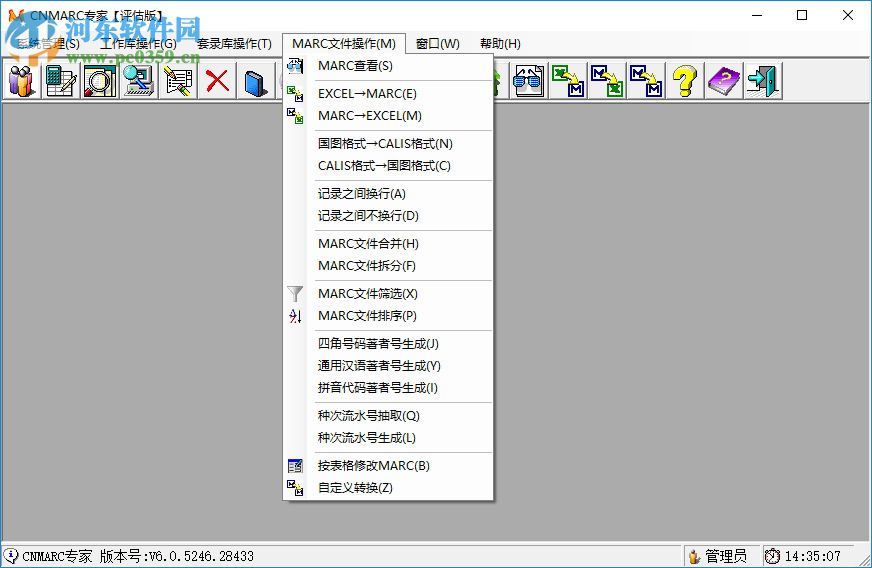
Task: Select 通用汉语著者号生成(Y)
Action: click(388, 366)
